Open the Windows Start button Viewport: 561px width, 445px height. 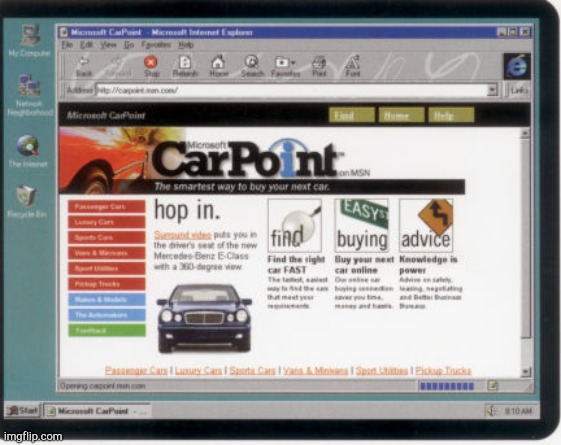(x=23, y=411)
